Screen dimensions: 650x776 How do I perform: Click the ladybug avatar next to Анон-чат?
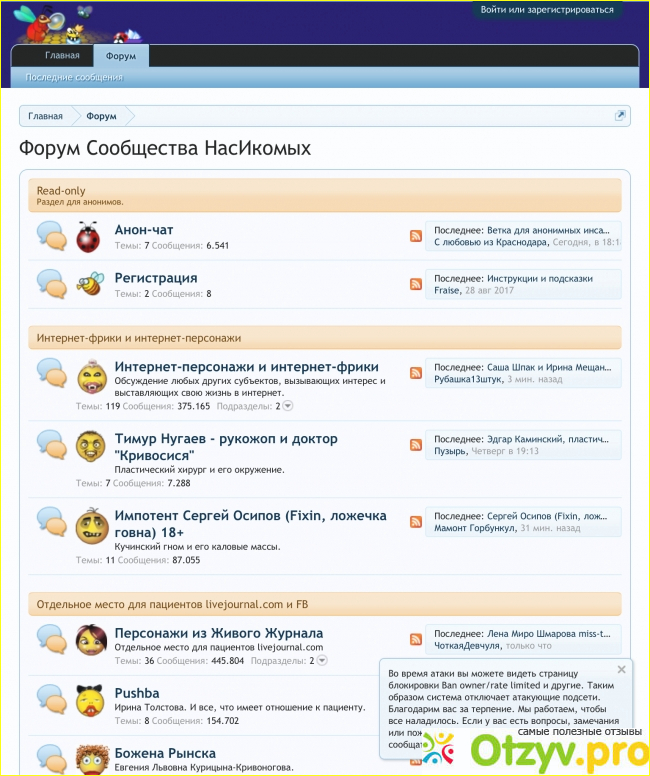click(x=88, y=237)
